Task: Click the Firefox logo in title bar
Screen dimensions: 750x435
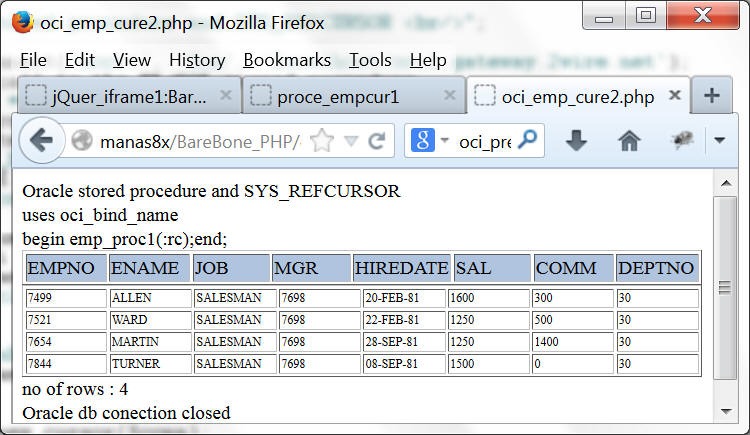Action: coord(22,22)
